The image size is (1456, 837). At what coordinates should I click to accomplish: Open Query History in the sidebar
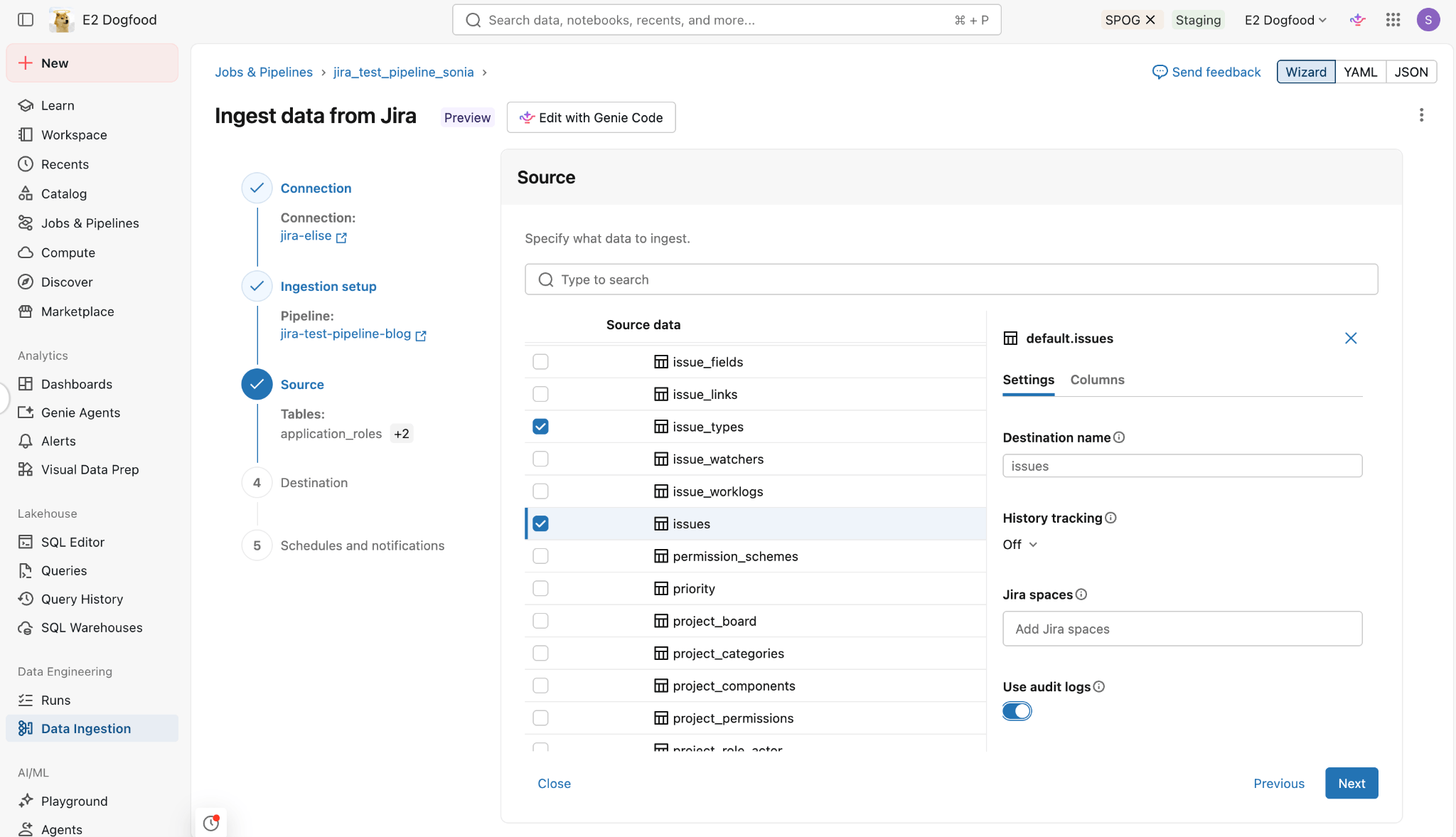[x=82, y=599]
